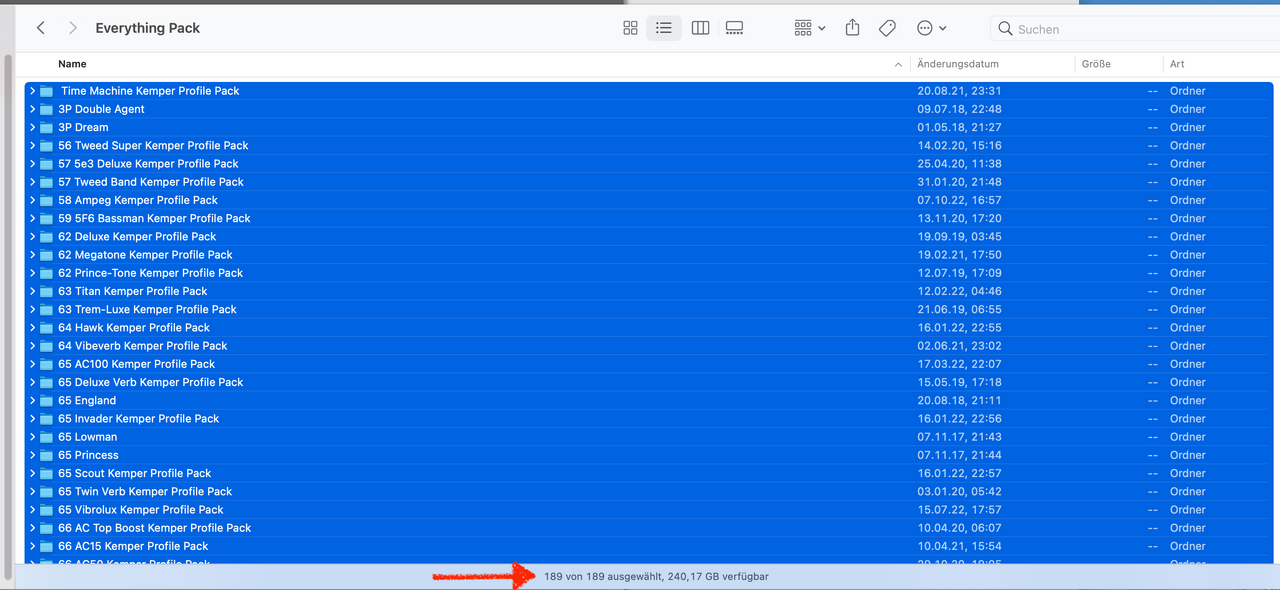Click the Tags toolbar icon
This screenshot has width=1280, height=590.
(887, 28)
